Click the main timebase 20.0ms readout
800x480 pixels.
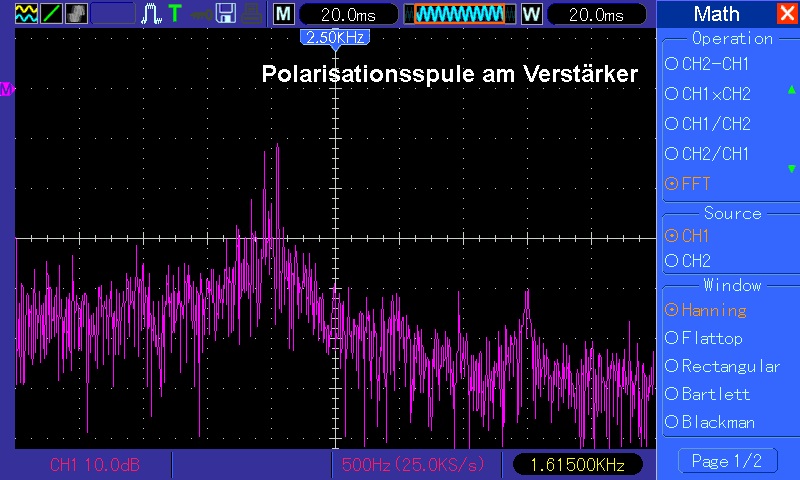pos(348,14)
